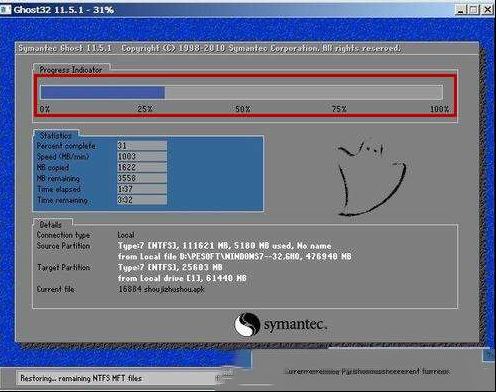Click the 0% progress scale label
This screenshot has height=392, width=496.
45,109
